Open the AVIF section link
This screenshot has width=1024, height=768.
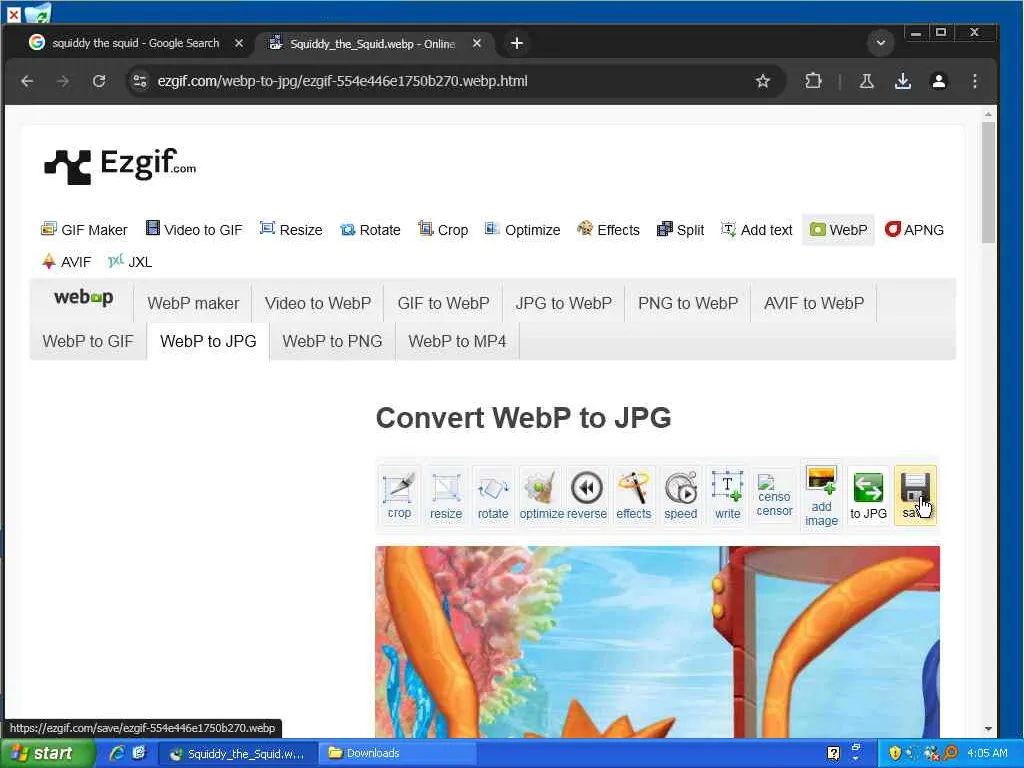(x=67, y=262)
